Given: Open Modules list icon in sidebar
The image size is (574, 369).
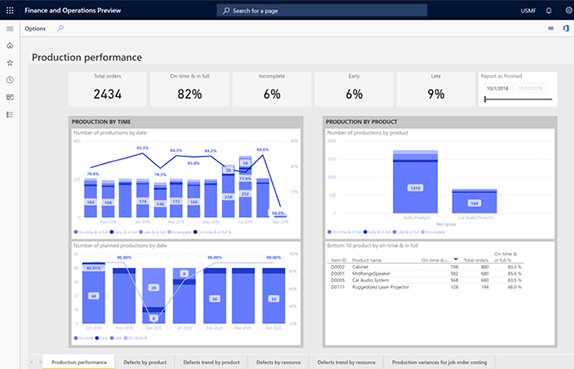Looking at the screenshot, I should (10, 115).
